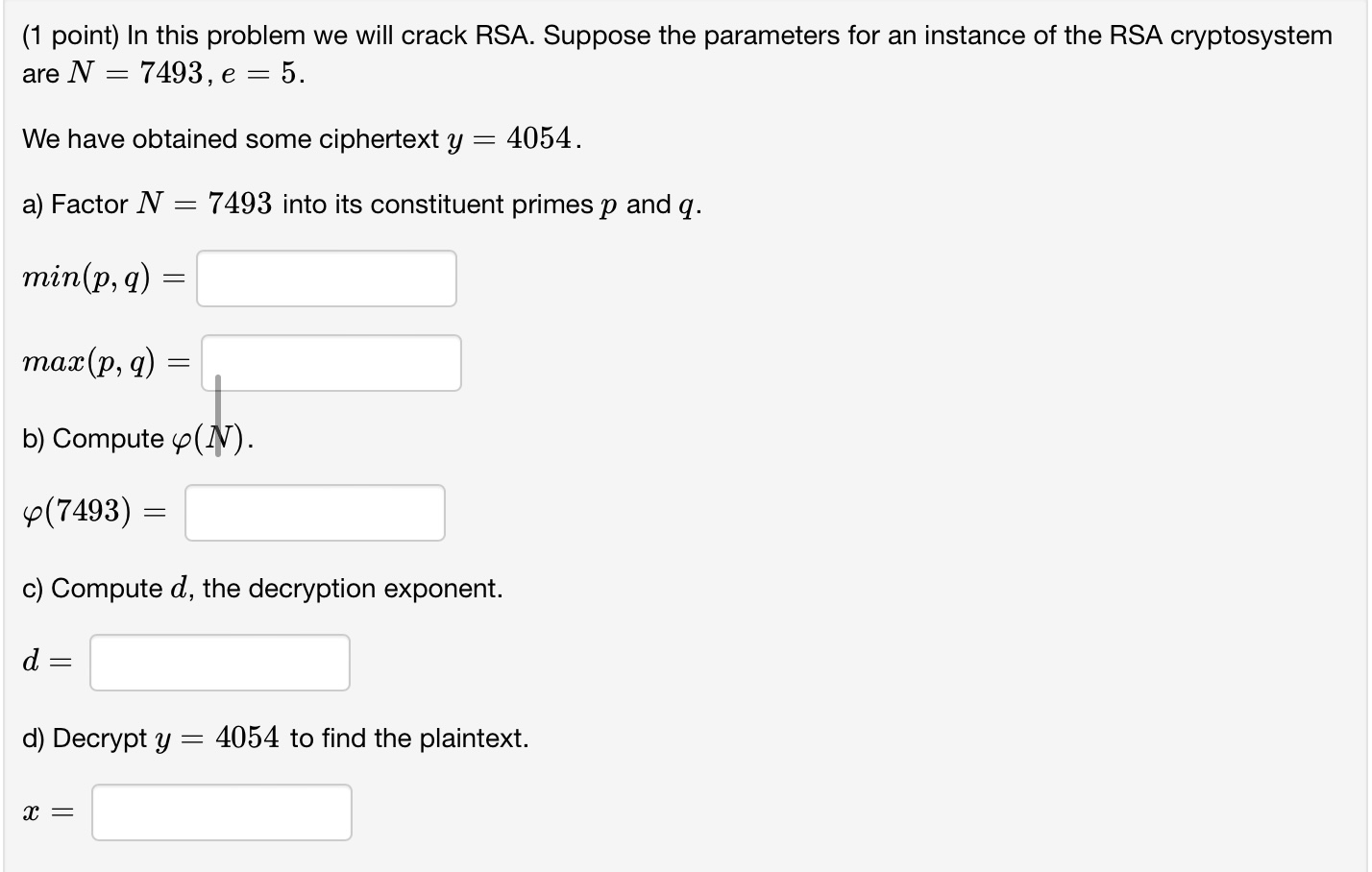Click the d decryption exponent input field
1372x872 pixels.
[219, 662]
